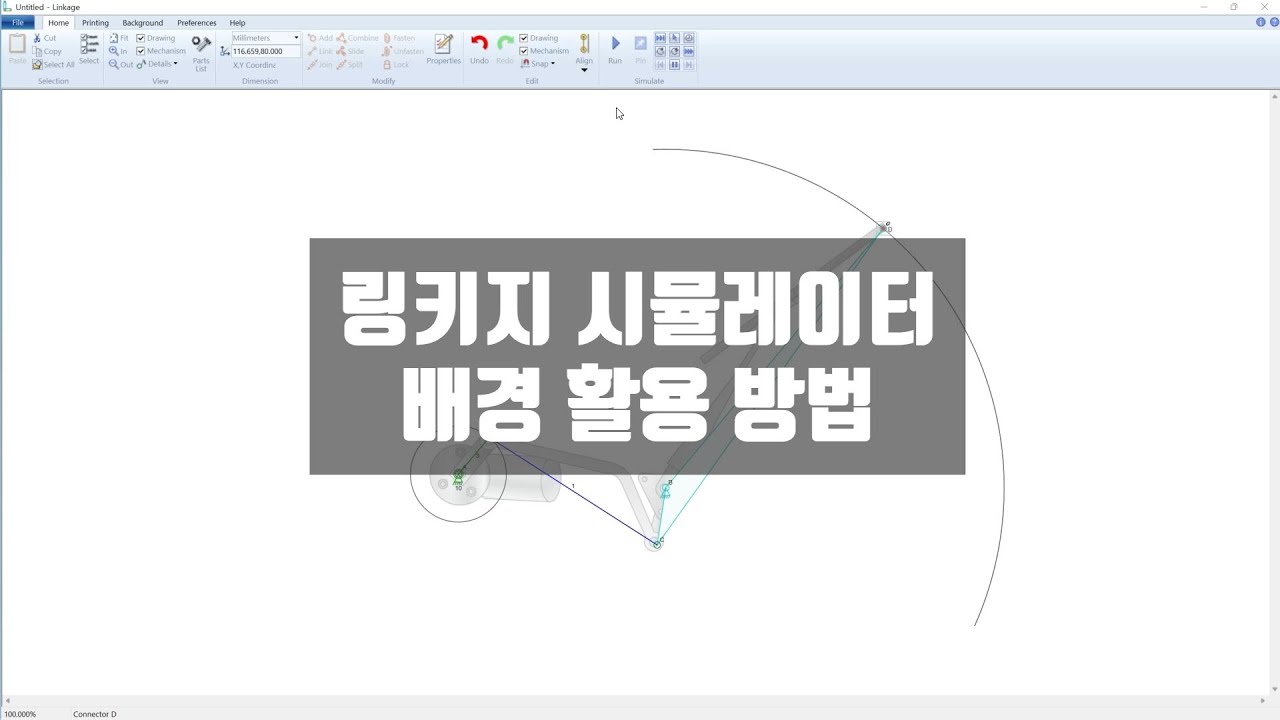
Task: Click the step-back simulate icon
Action: coord(660,64)
